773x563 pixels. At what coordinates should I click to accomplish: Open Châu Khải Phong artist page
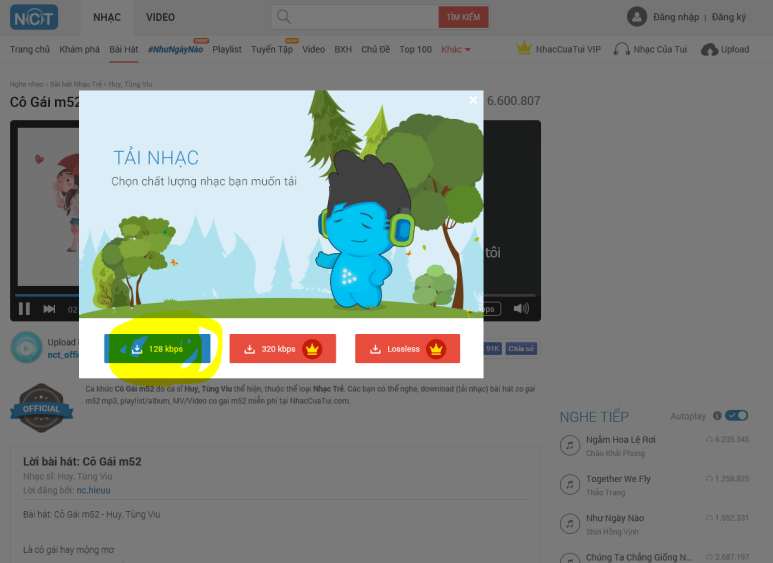pos(615,453)
